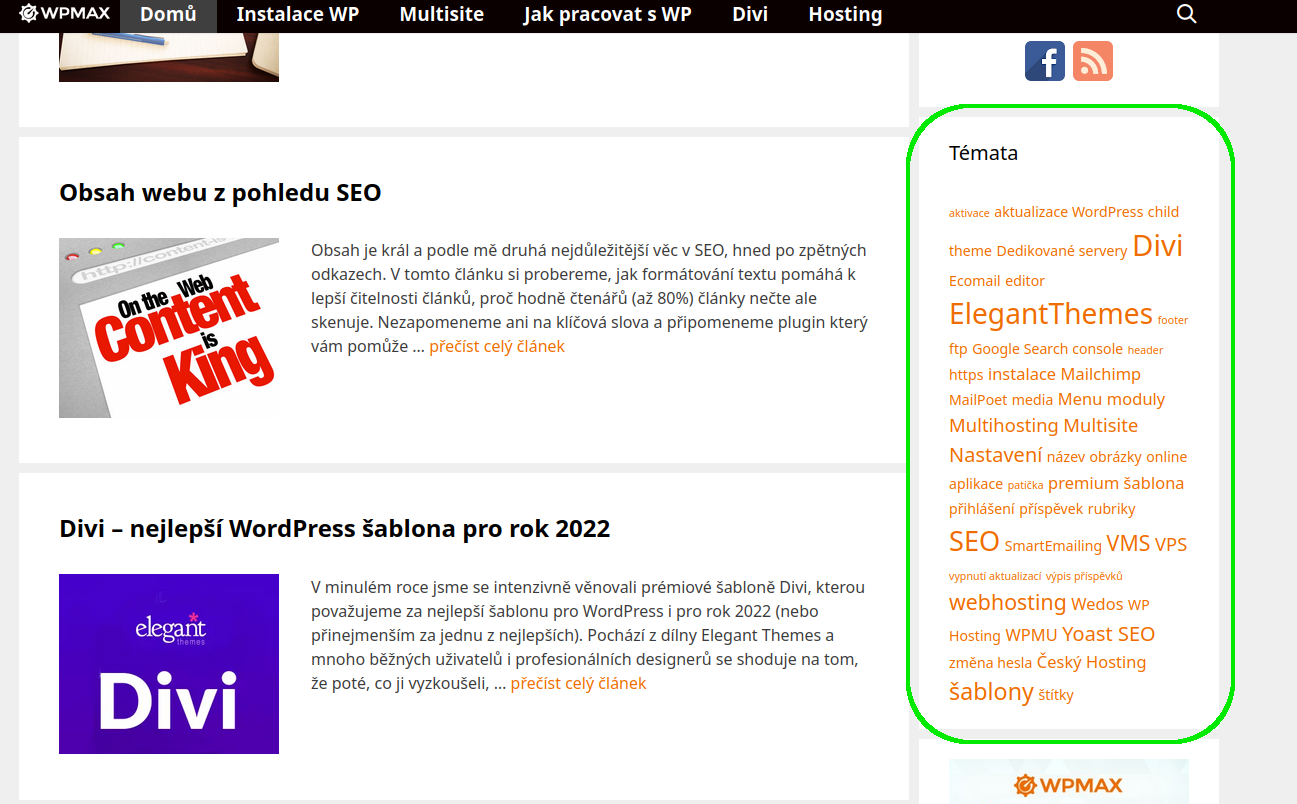This screenshot has height=804, width=1297.
Task: Open the RSS feed icon
Action: (1093, 61)
